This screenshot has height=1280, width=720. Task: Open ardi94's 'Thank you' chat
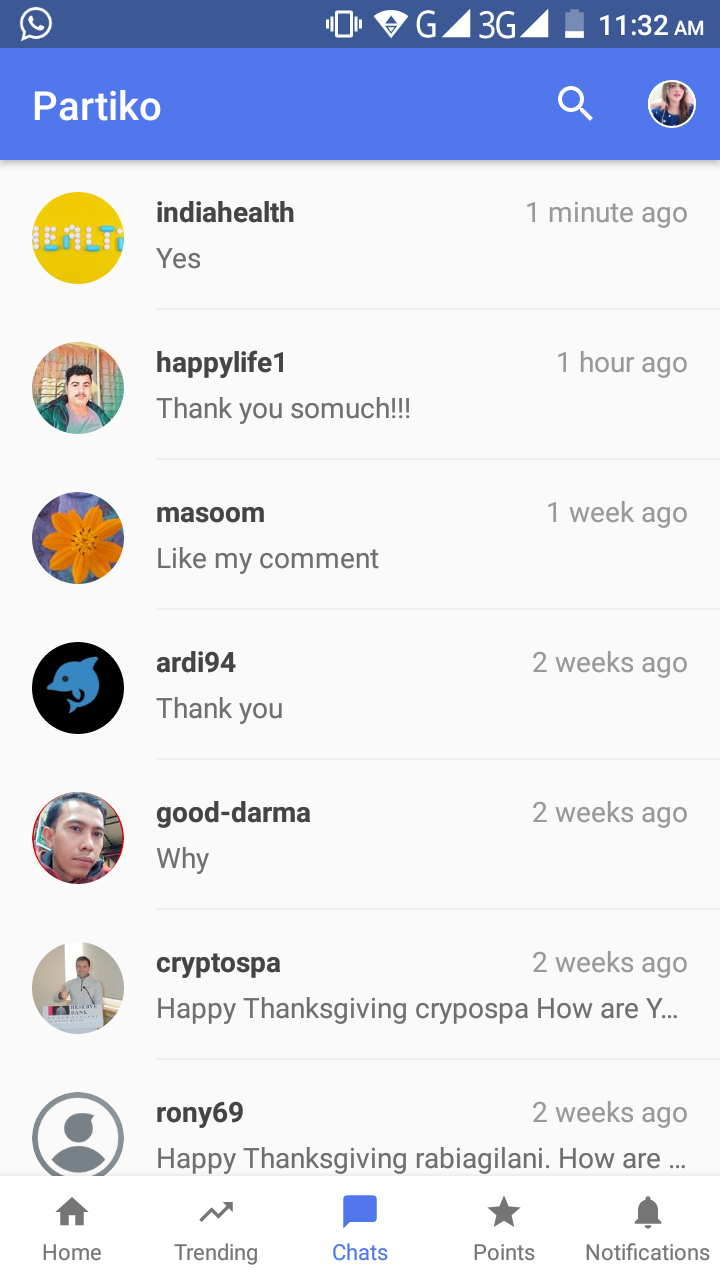(x=360, y=685)
